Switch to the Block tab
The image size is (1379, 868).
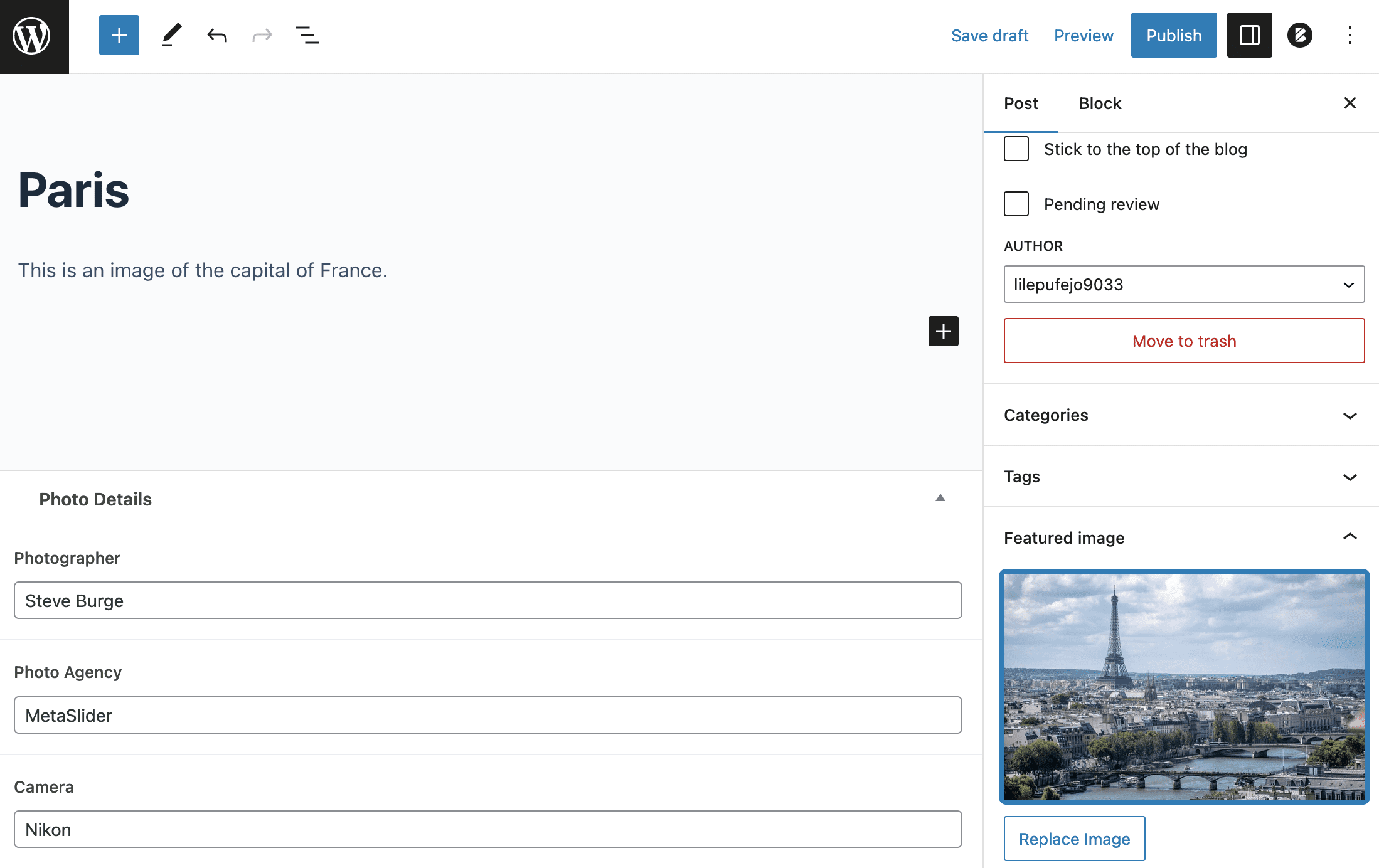point(1099,103)
